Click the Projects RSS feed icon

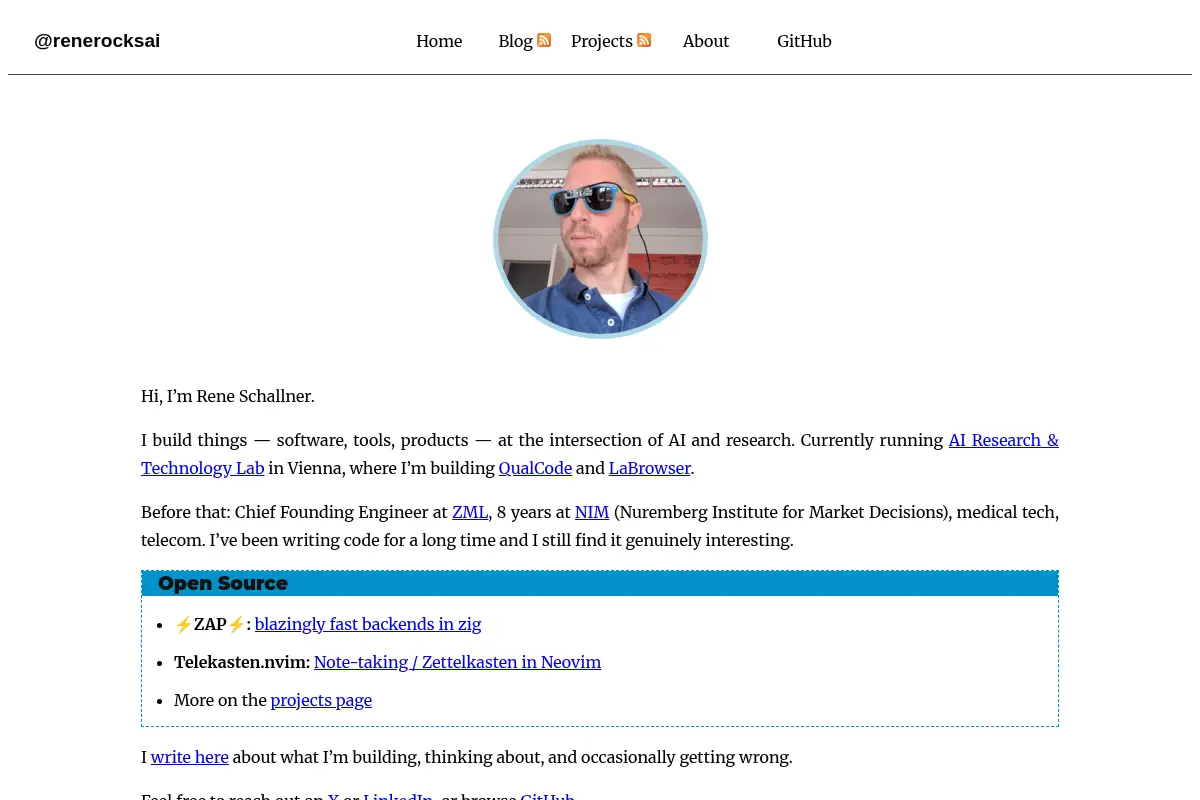click(x=644, y=40)
